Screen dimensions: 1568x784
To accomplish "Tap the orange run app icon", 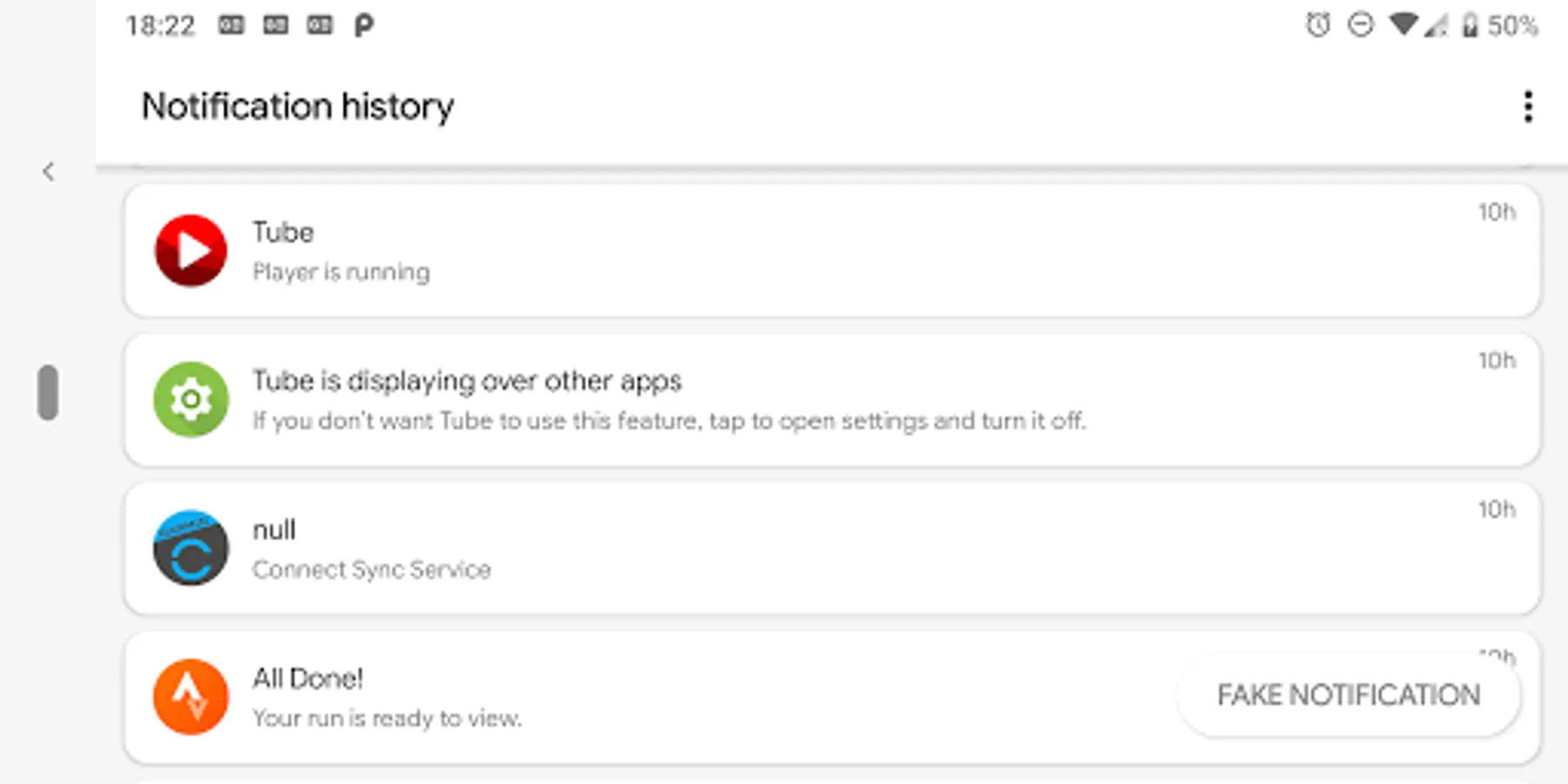I will (x=191, y=697).
